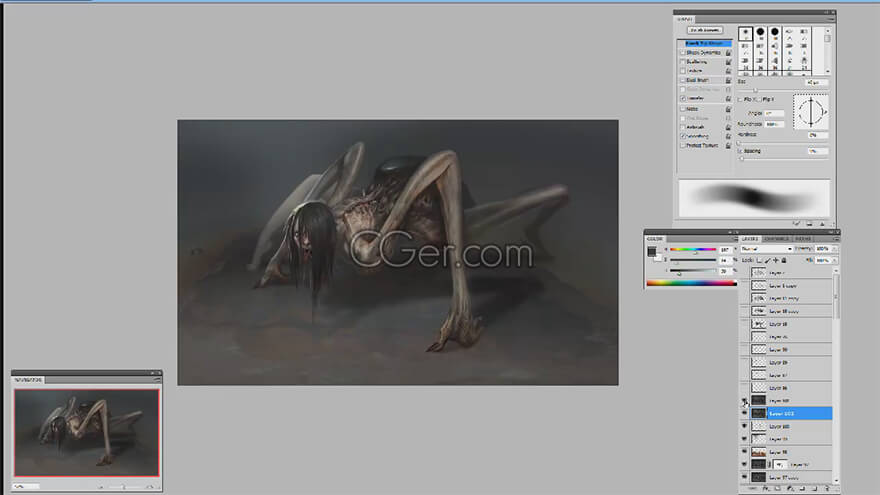
Task: Create a new group folder icon
Action: (x=803, y=489)
